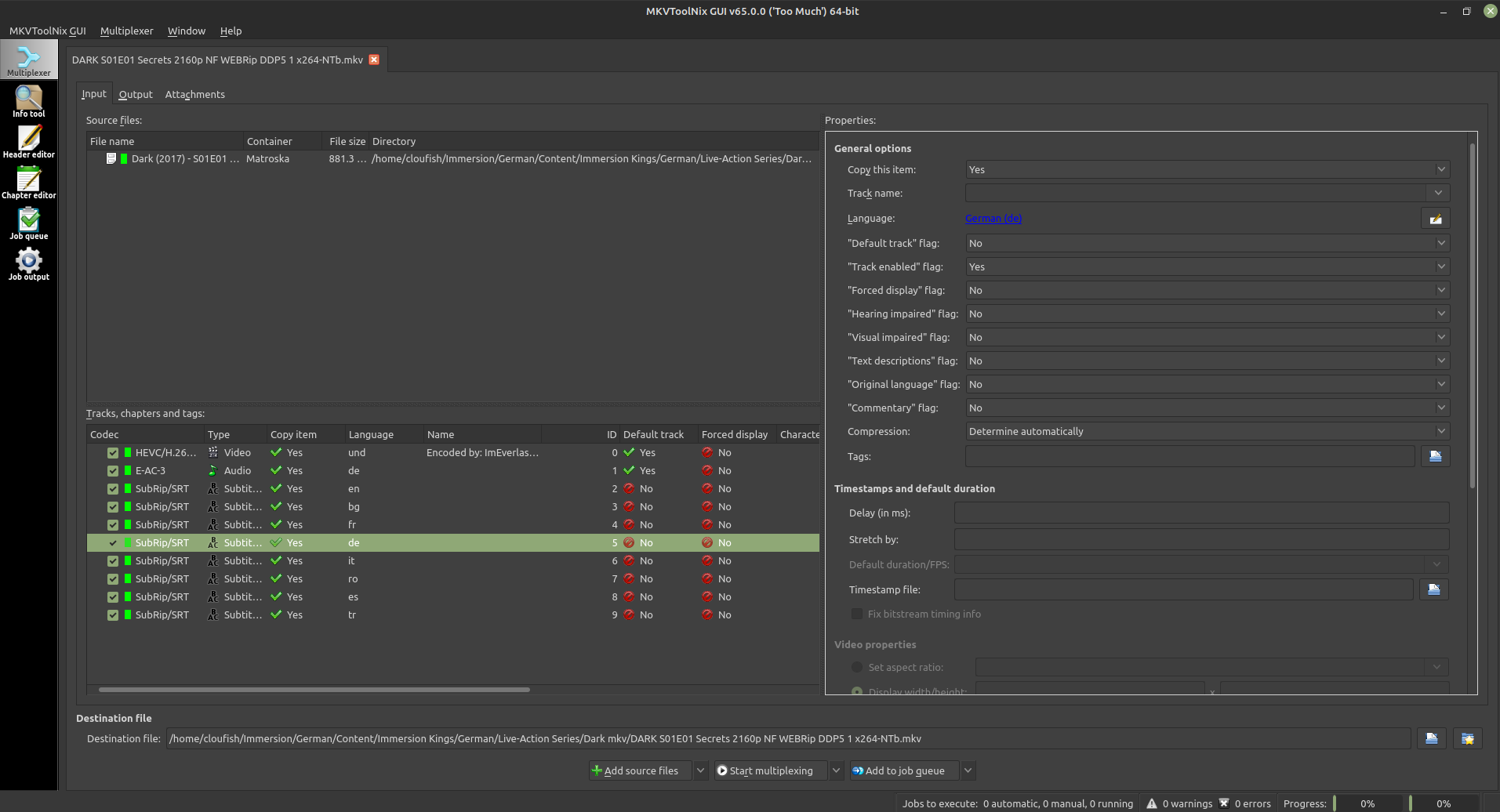
Task: Uncheck the English SubRip/SRT track
Action: (x=113, y=488)
